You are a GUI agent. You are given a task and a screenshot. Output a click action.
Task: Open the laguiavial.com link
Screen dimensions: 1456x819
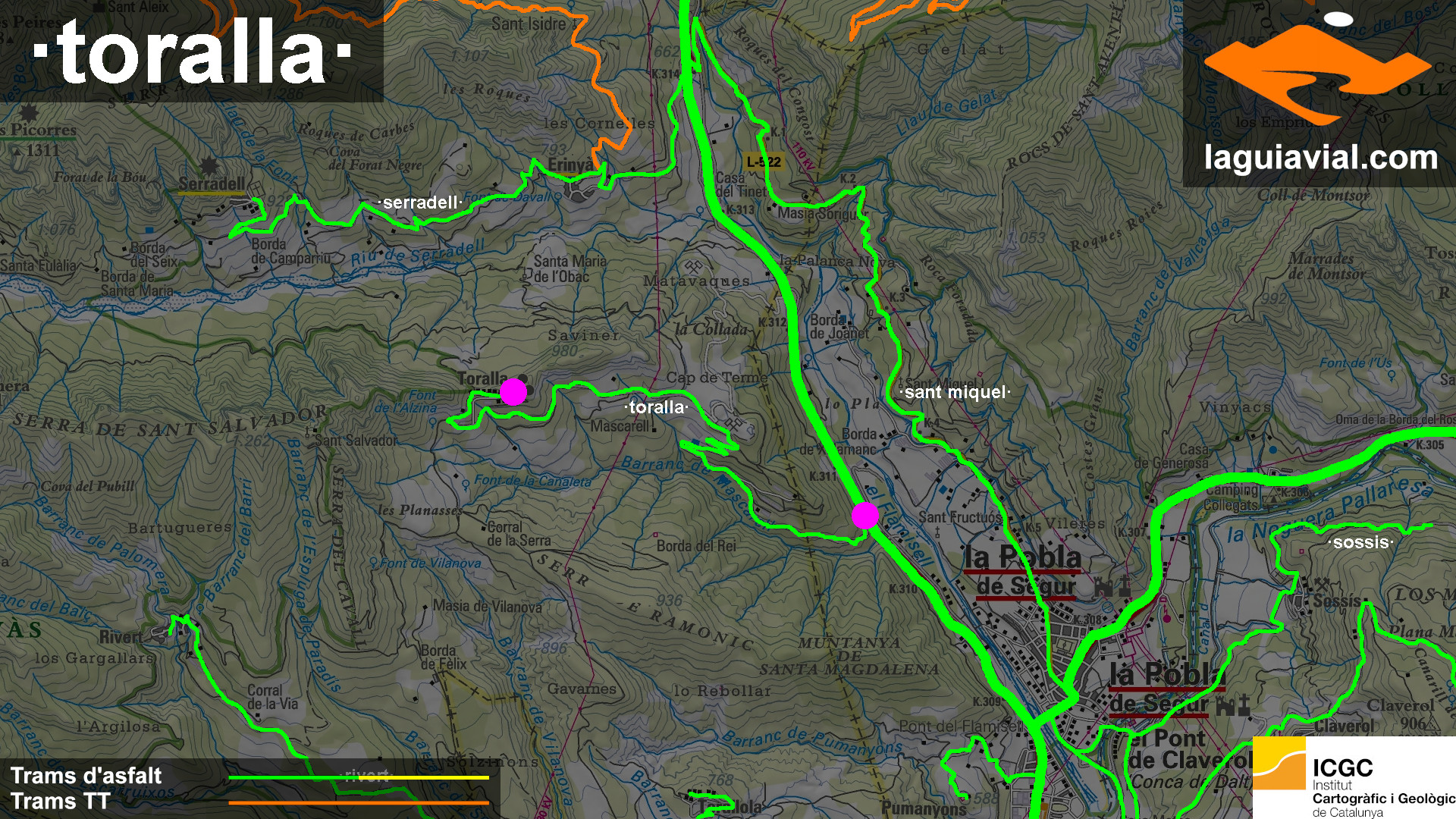coord(1320,158)
